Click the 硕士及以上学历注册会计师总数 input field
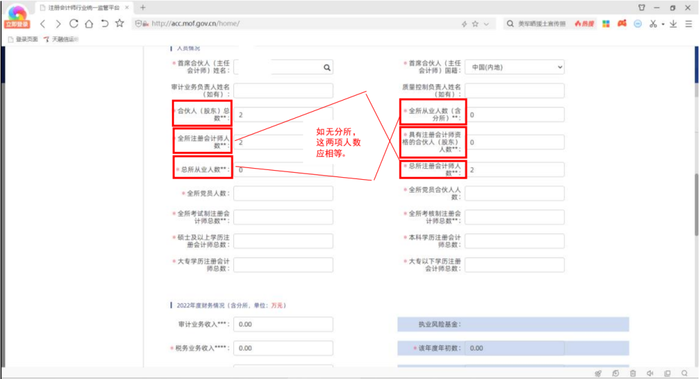The image size is (700, 379). pos(283,241)
